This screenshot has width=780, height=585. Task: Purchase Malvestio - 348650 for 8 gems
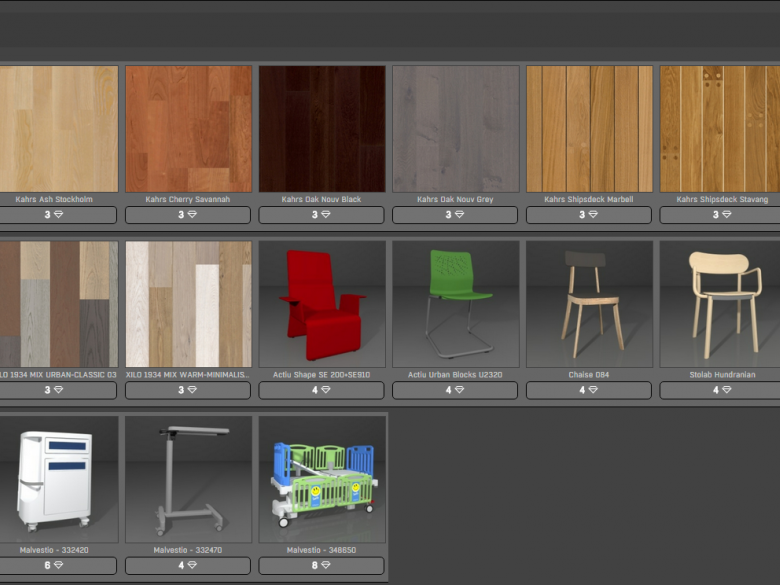click(x=321, y=566)
